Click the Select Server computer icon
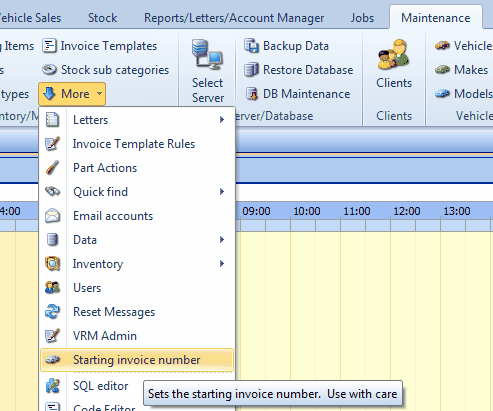Viewport: 493px width, 411px height. click(207, 54)
